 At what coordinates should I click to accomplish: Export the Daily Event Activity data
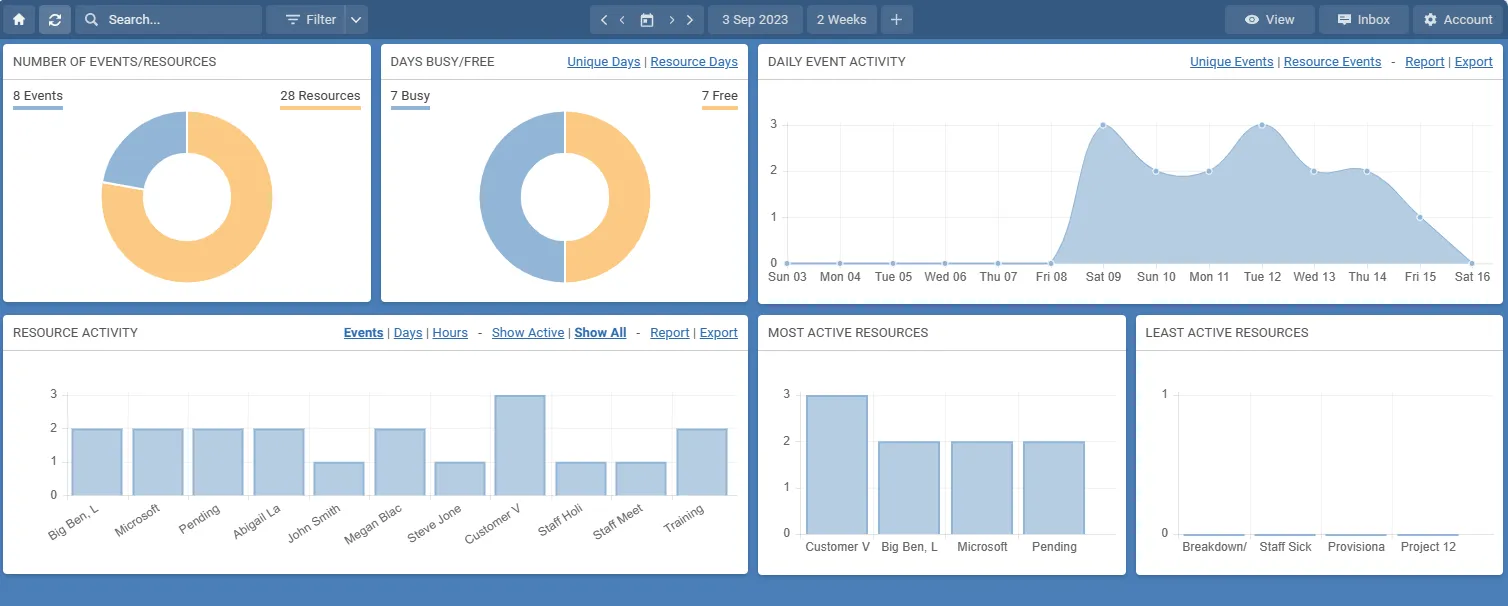1473,62
